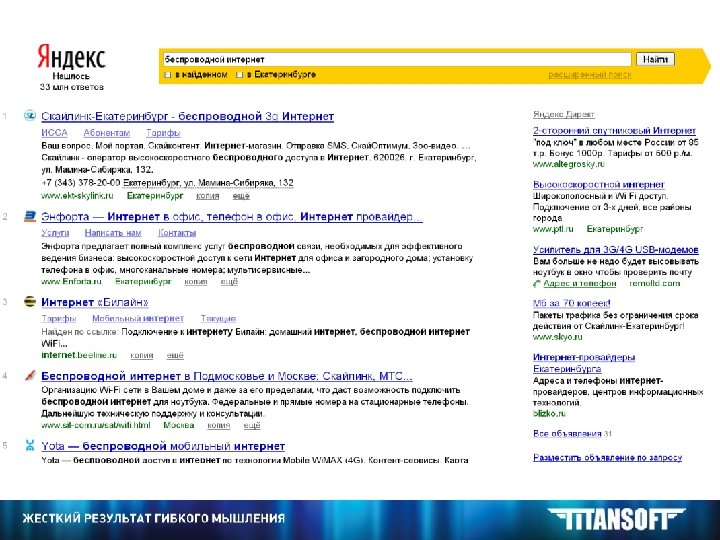Open Беспроводной интернет в Подмосковье и Москве result
The height and width of the screenshot is (540, 720).
tap(227, 376)
